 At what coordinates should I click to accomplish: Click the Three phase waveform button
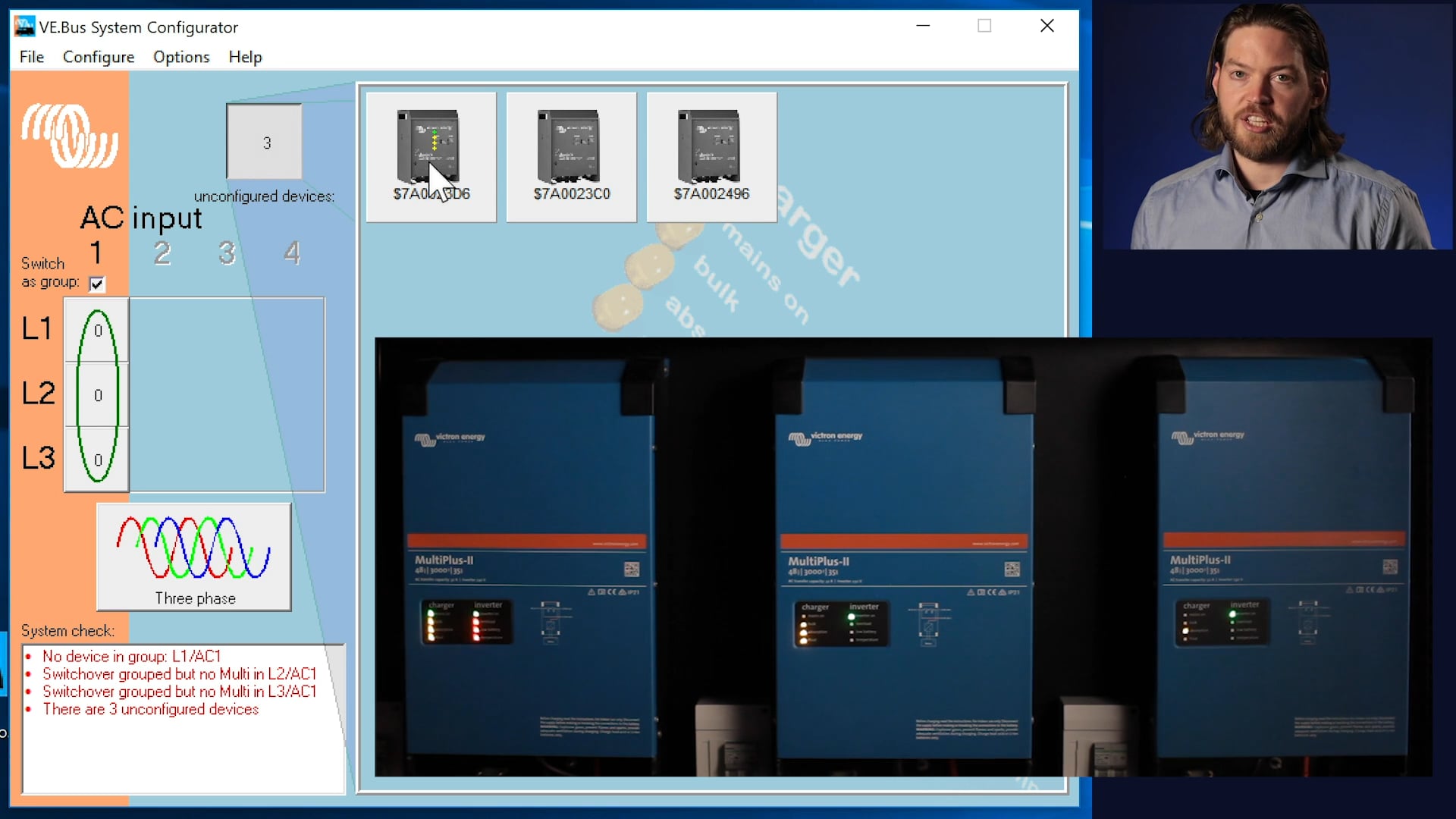(194, 557)
